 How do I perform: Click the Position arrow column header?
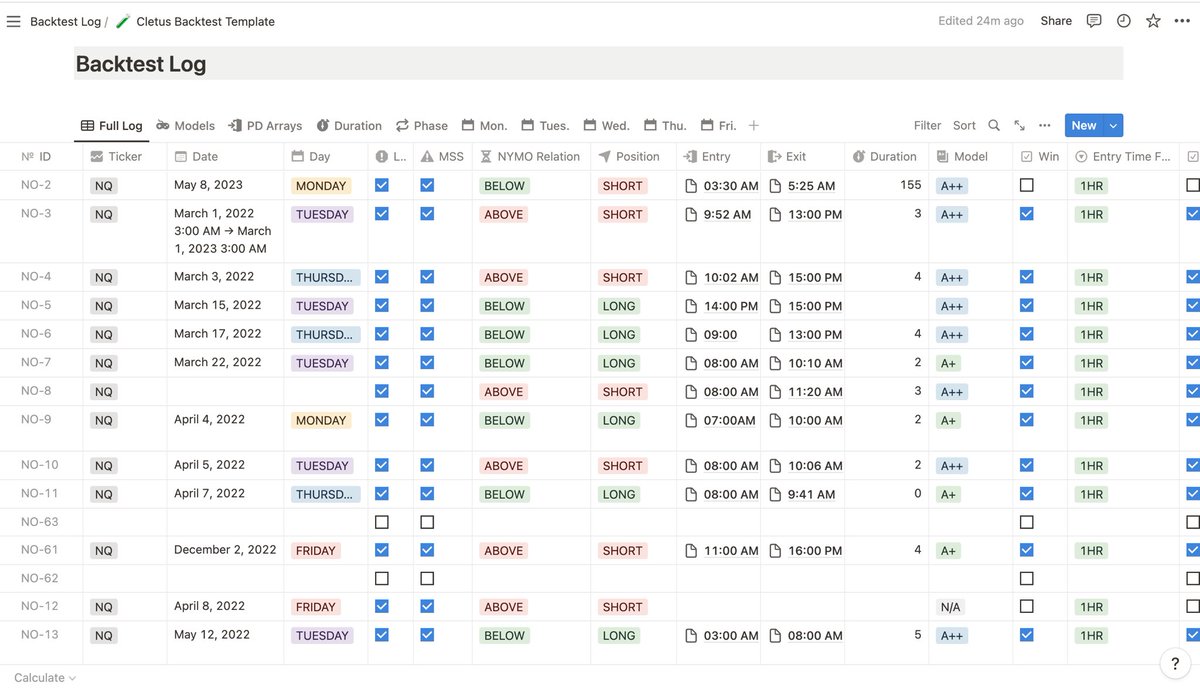633,156
